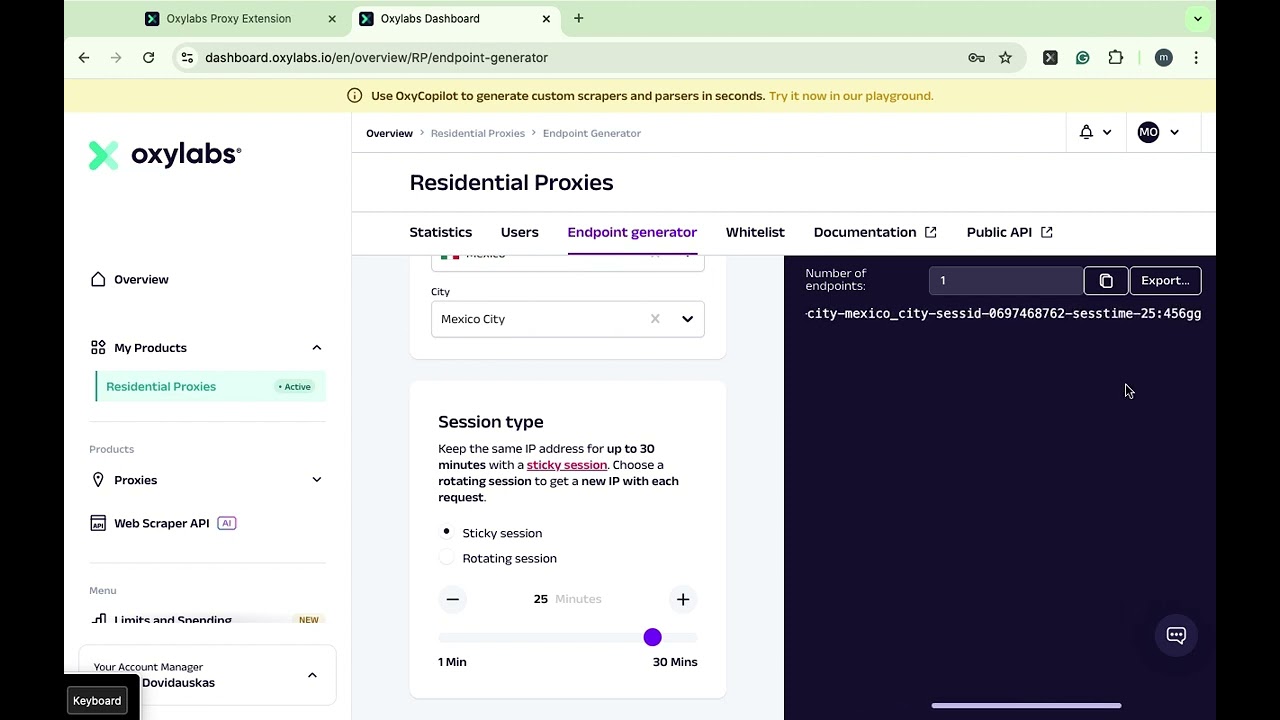The height and width of the screenshot is (720, 1280).
Task: Open Chrome three-dot menu
Action: (x=1196, y=58)
